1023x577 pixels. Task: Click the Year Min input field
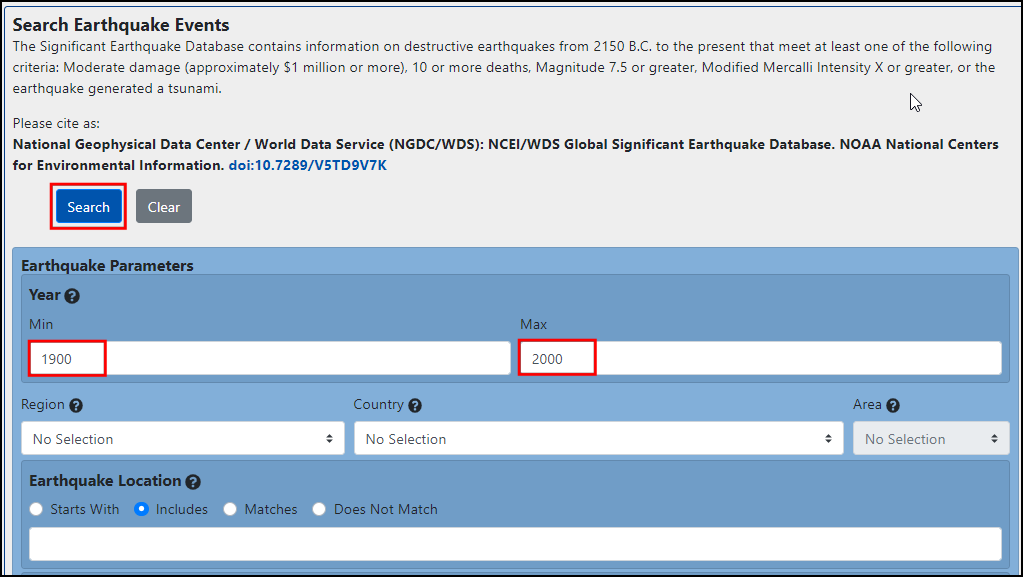270,358
